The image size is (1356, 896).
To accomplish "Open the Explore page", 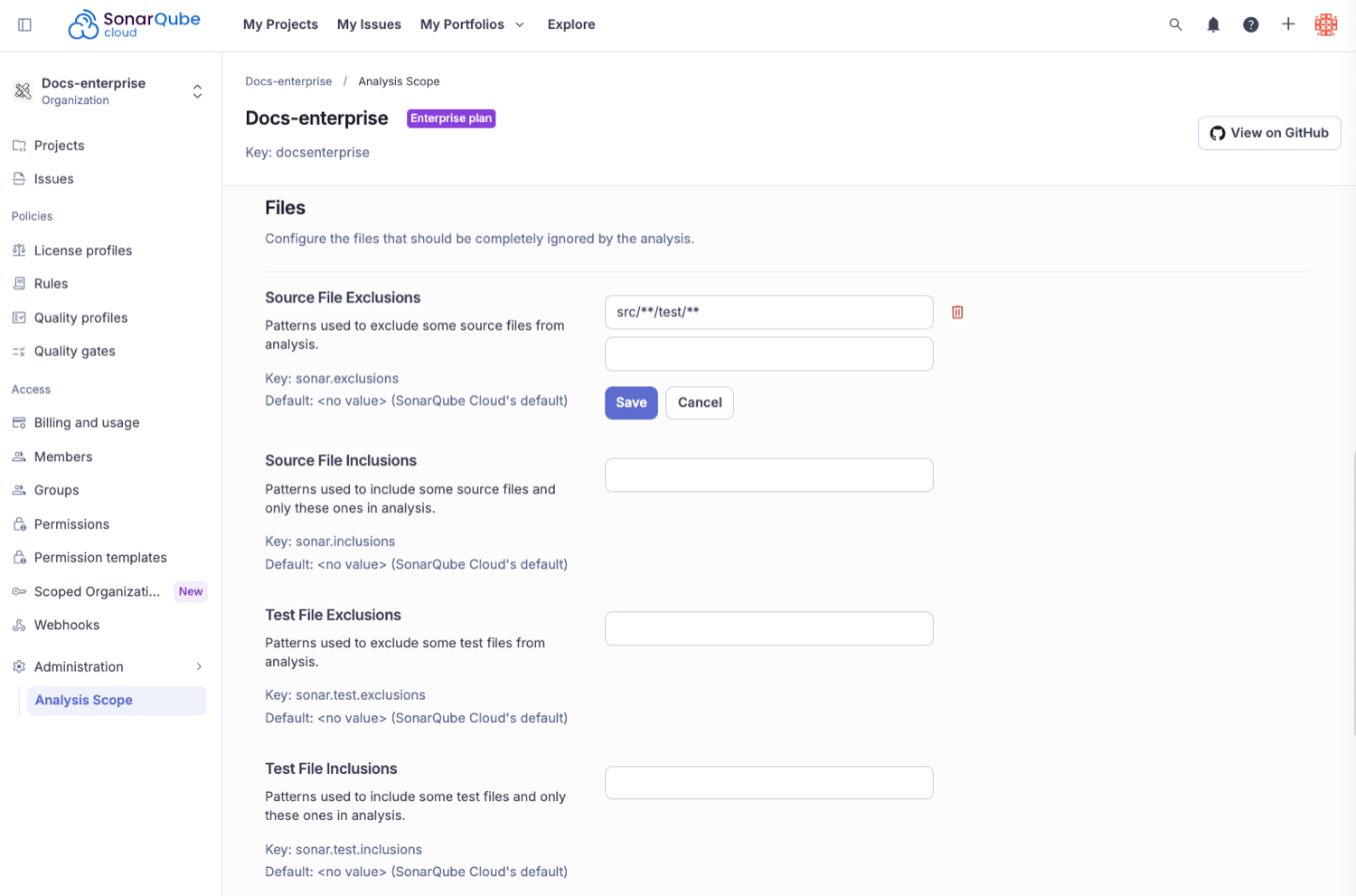I will pos(571,24).
